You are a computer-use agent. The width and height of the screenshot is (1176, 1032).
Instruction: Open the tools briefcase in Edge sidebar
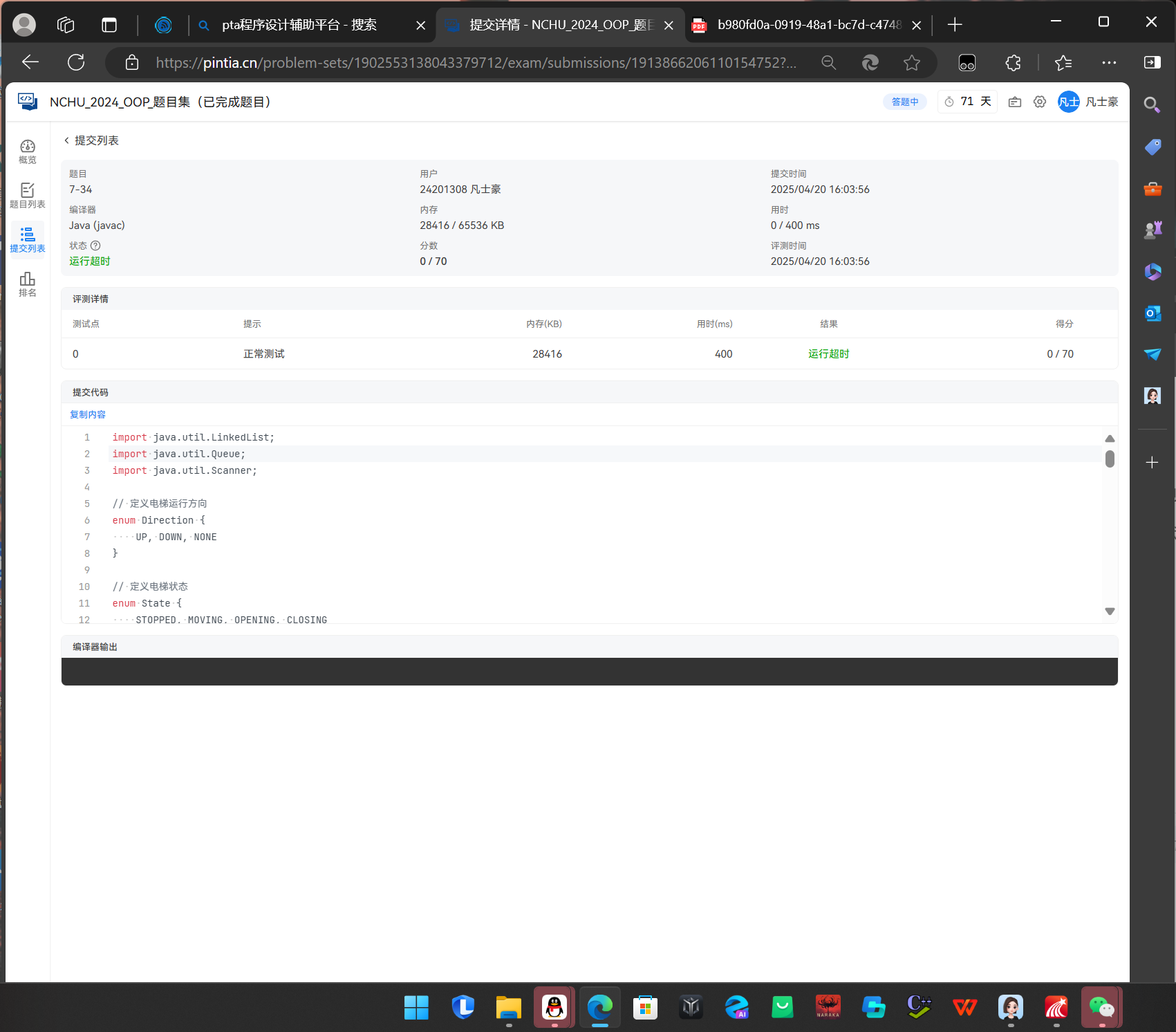(x=1152, y=188)
